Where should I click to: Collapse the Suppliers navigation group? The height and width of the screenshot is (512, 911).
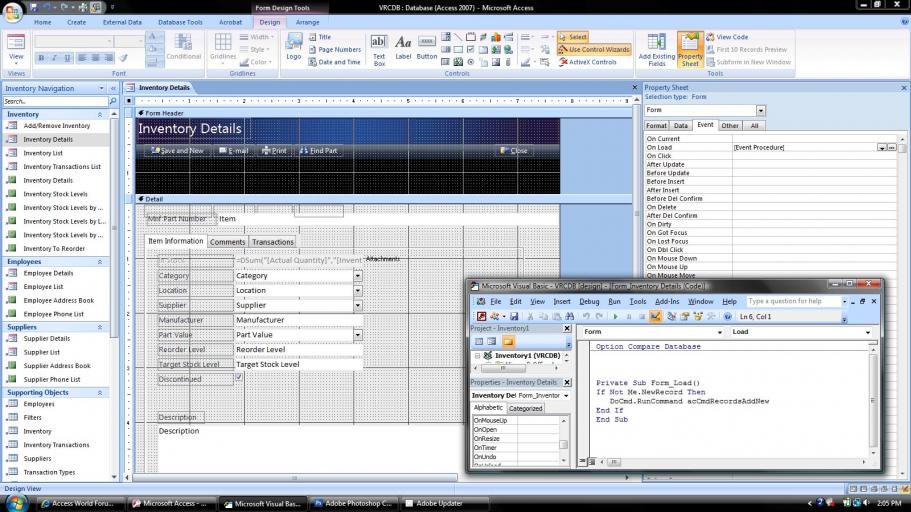point(99,327)
